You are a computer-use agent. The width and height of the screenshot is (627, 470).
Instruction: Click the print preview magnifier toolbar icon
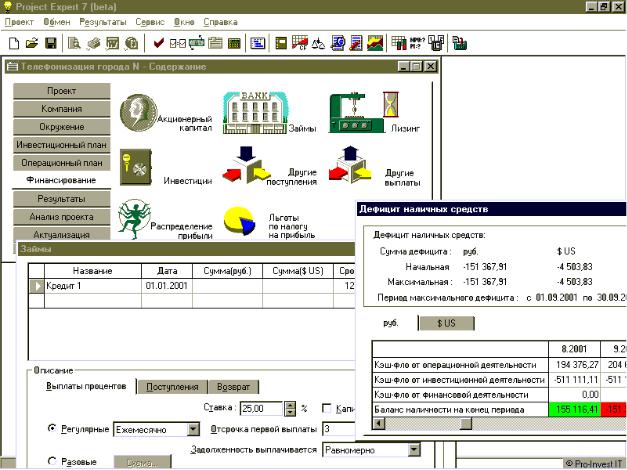tap(74, 43)
